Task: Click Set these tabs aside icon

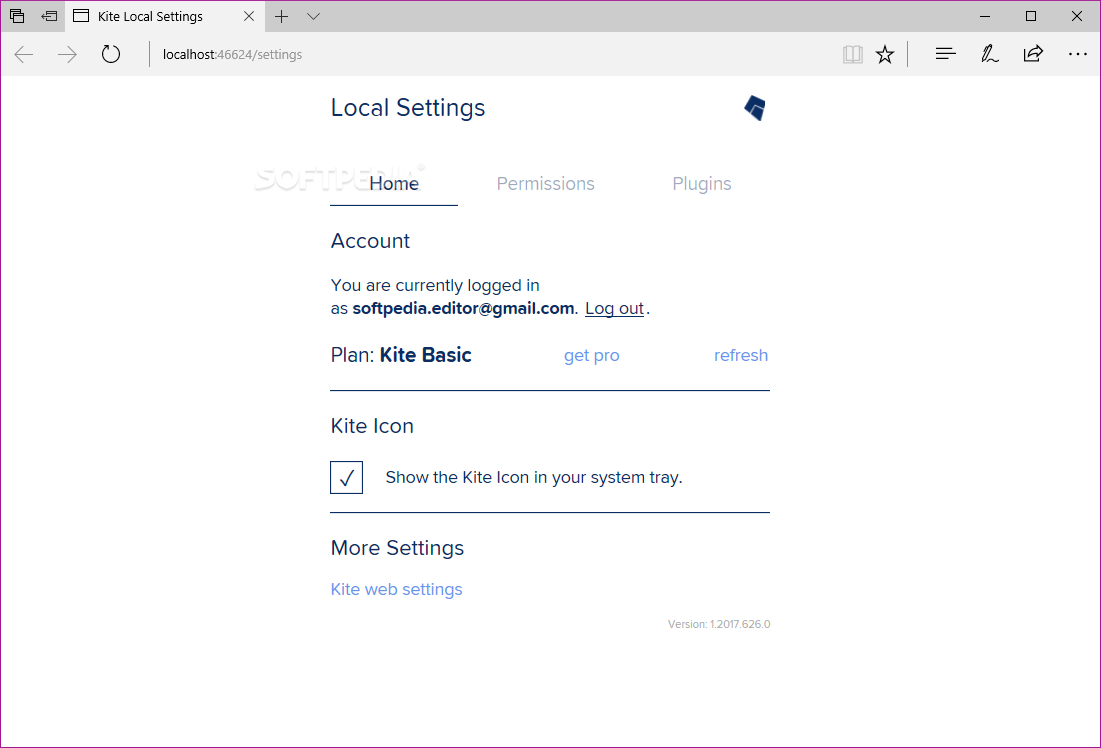Action: click(49, 15)
